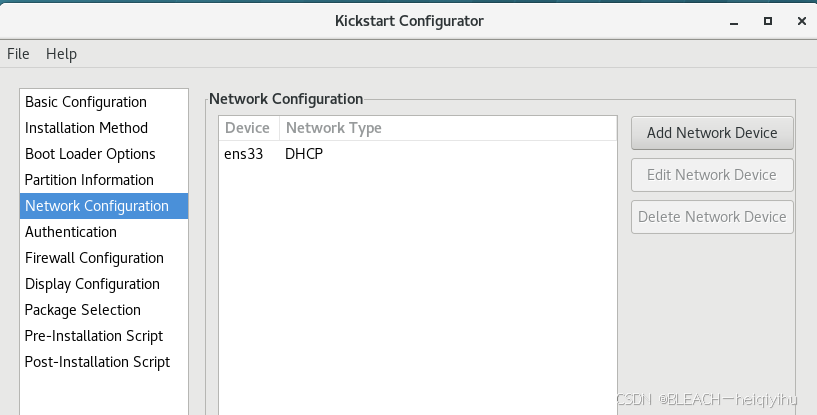The height and width of the screenshot is (415, 817).
Task: Open the Help menu
Action: [x=61, y=54]
